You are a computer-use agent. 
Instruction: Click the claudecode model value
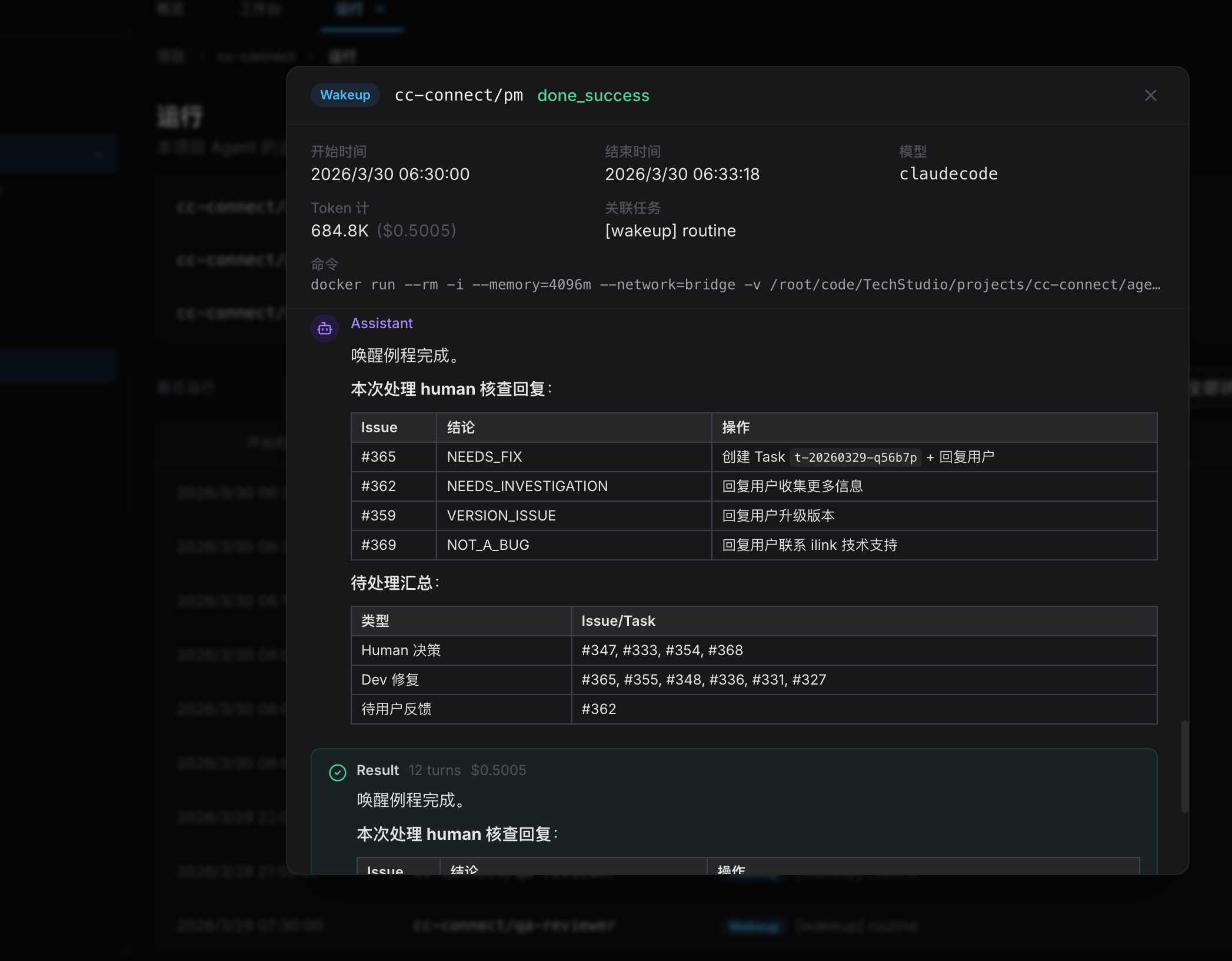pyautogui.click(x=948, y=174)
